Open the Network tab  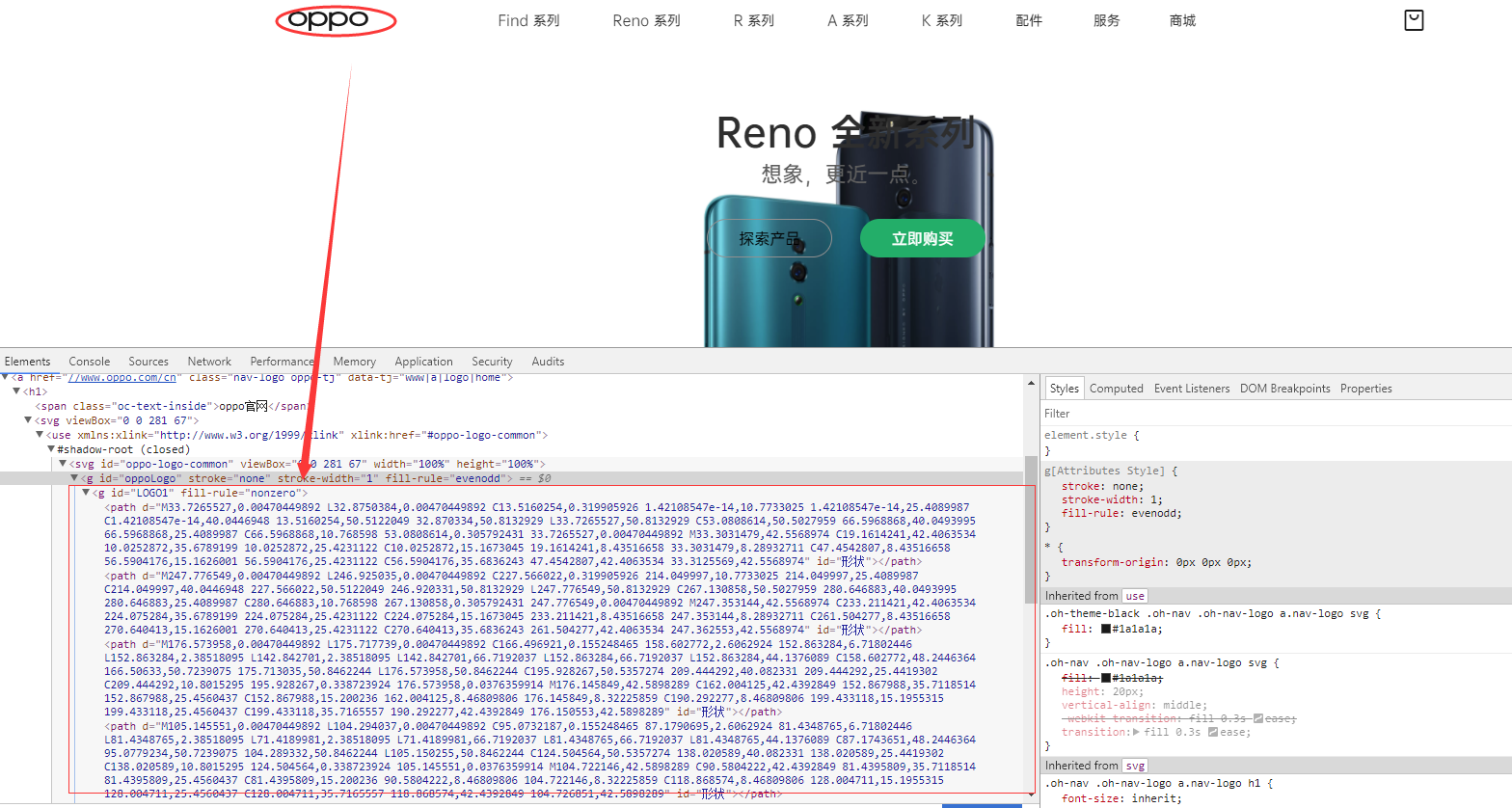[209, 362]
